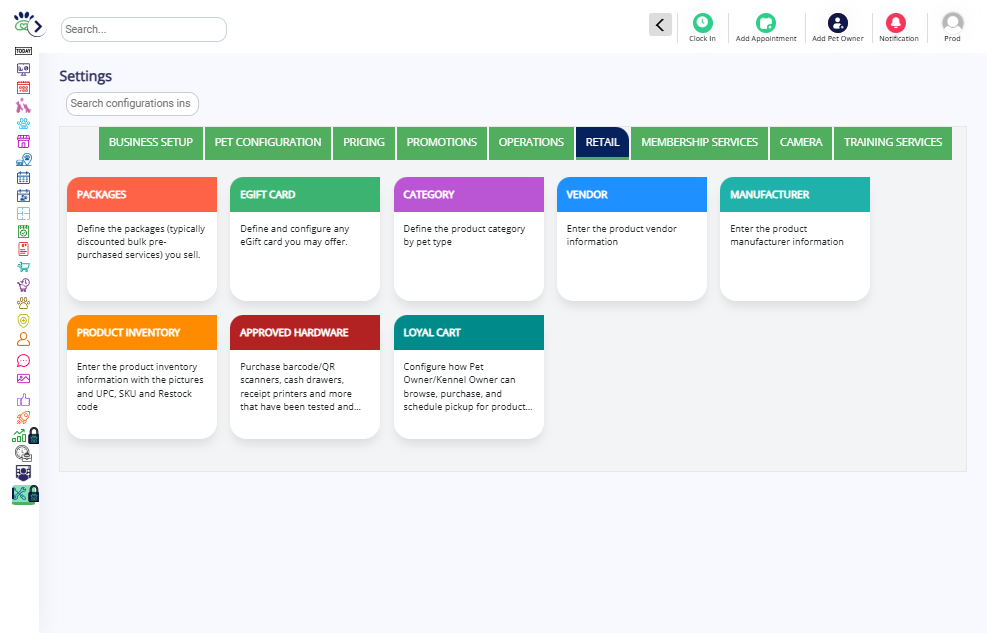
Task: Click the locked green bar chart sidebar icon
Action: tap(25, 435)
